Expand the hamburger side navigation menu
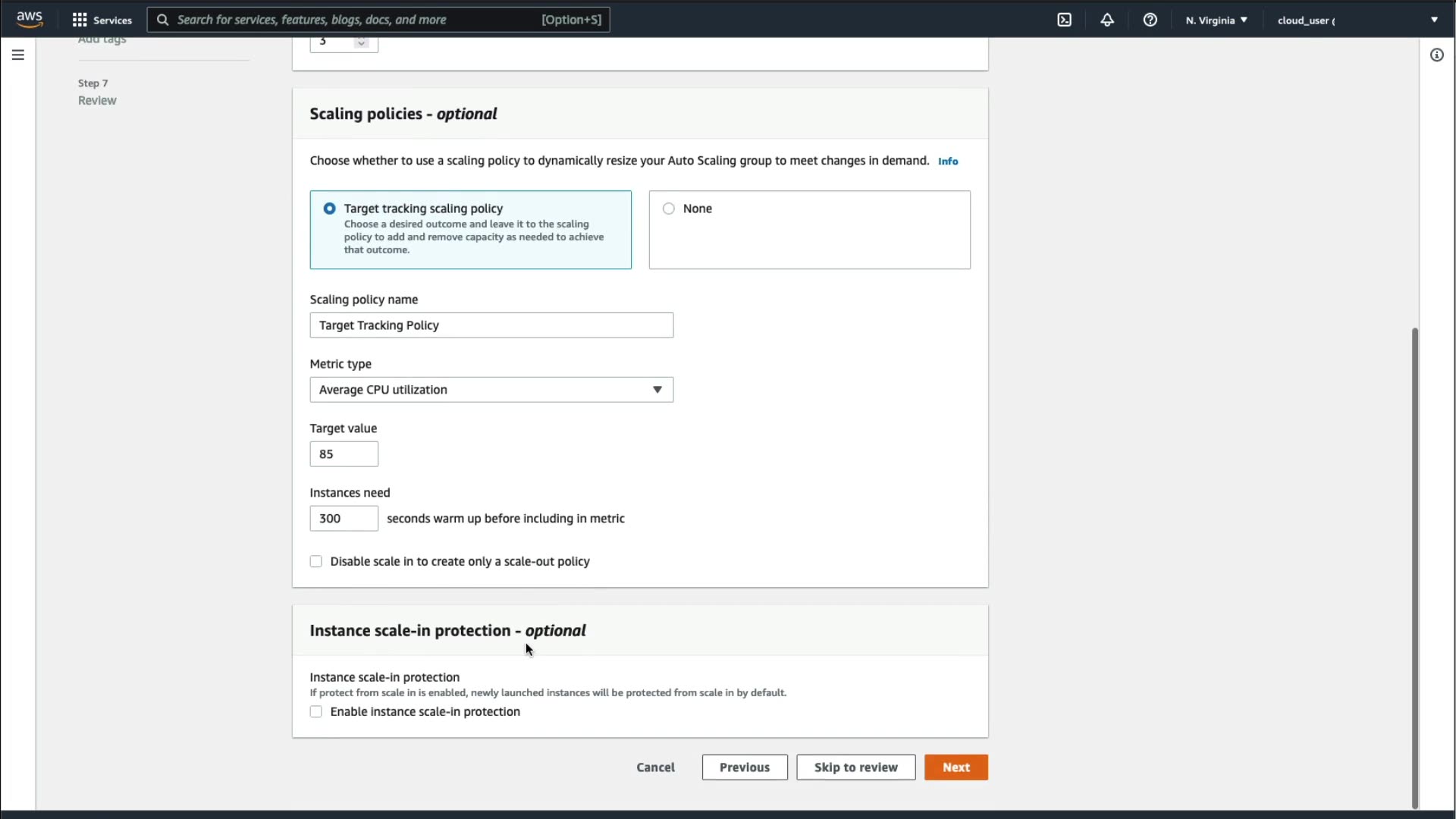This screenshot has width=1456, height=819. click(x=18, y=55)
